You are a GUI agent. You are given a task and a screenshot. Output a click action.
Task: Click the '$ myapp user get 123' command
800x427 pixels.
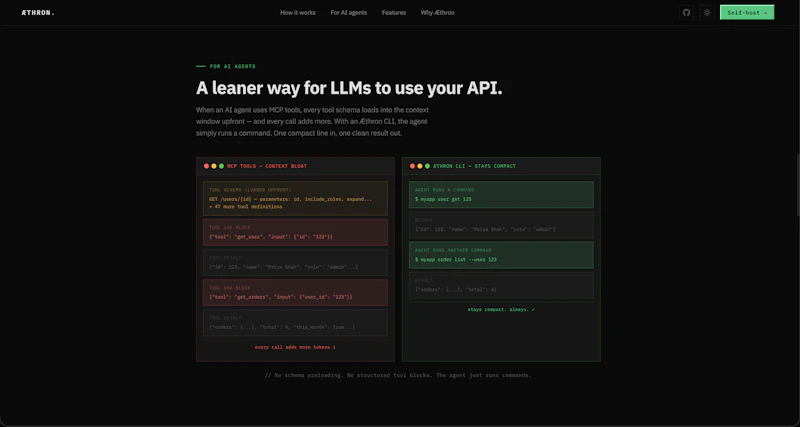click(x=443, y=199)
